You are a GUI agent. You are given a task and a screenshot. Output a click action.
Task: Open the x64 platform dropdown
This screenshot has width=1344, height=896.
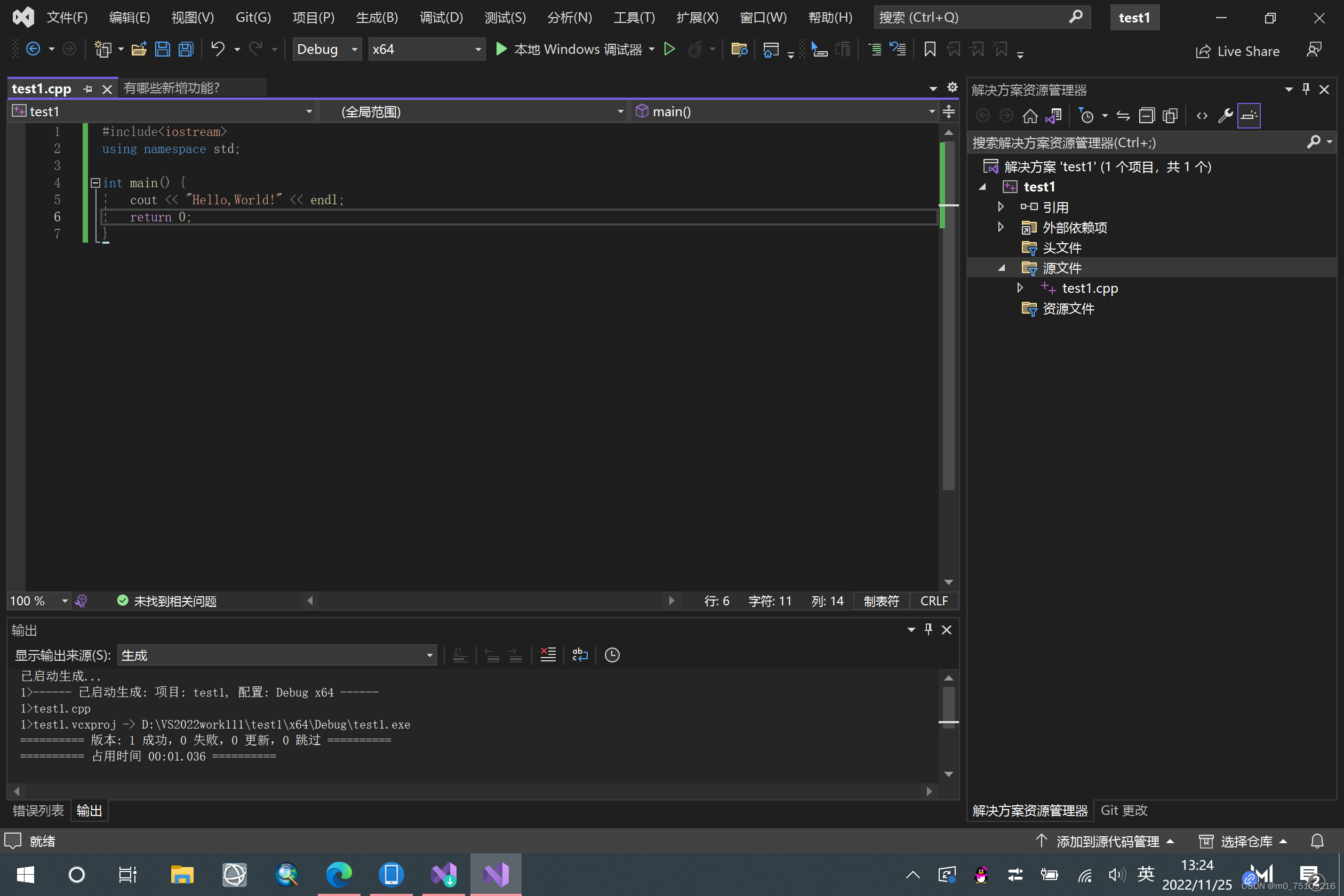tap(426, 50)
